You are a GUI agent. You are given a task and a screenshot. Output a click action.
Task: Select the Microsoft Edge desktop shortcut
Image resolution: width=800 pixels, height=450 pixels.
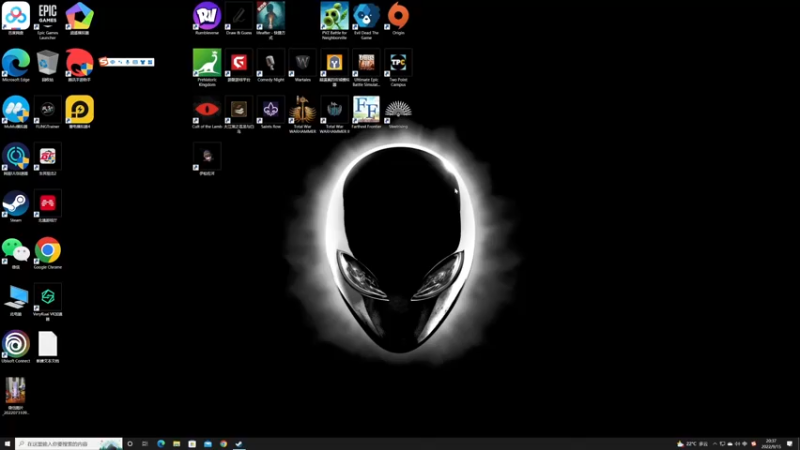[x=16, y=65]
